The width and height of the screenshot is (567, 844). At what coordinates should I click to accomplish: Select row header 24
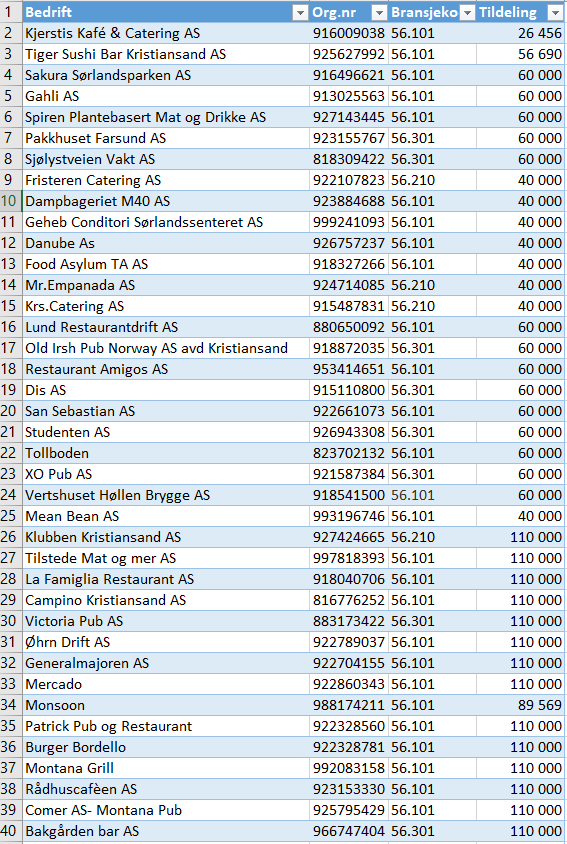[11, 495]
